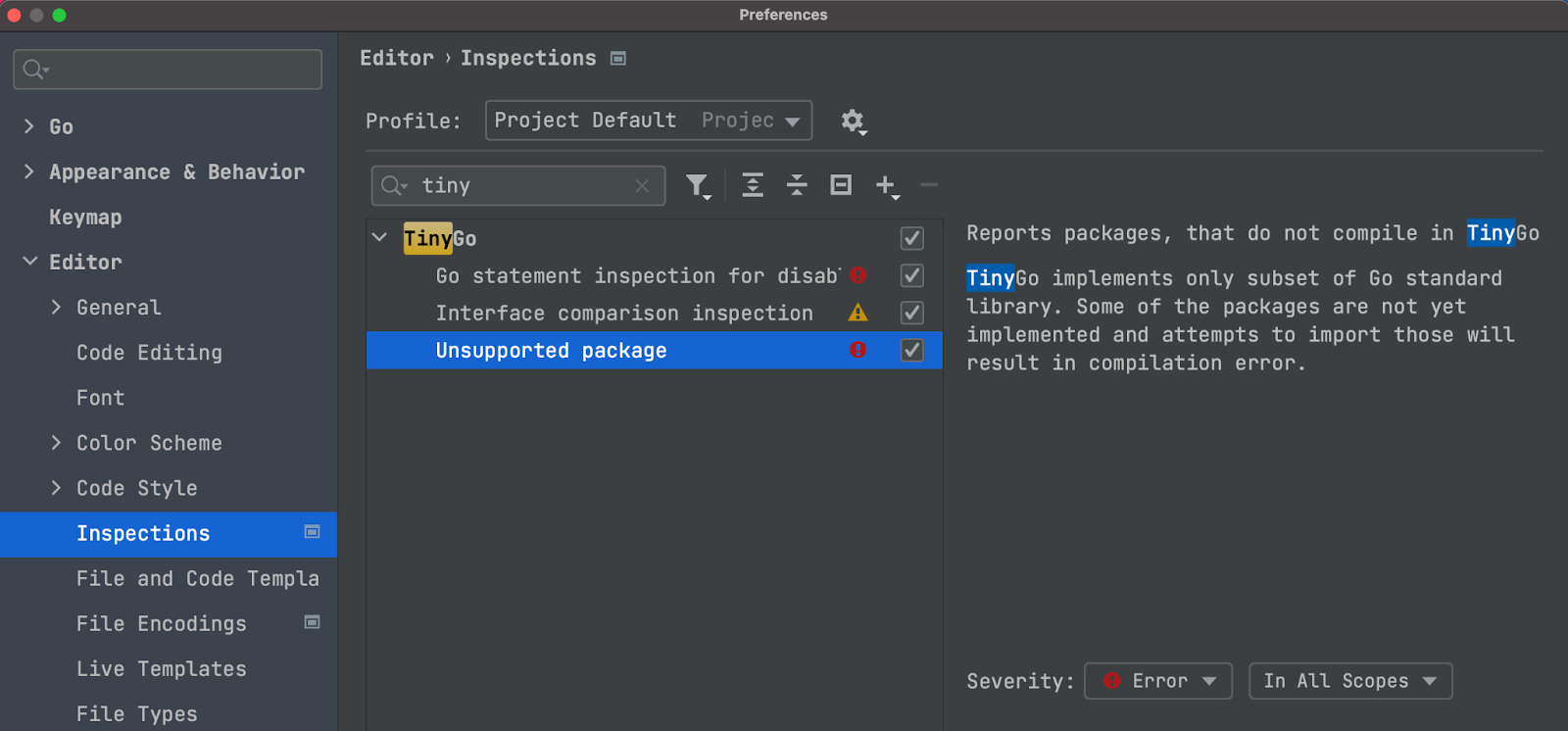Click the filter inspections funnel icon

point(697,185)
